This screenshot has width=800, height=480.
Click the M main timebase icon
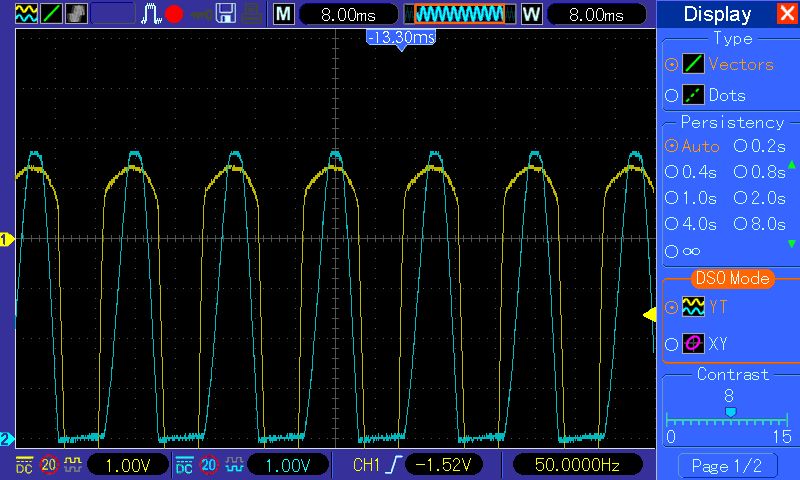tap(284, 14)
